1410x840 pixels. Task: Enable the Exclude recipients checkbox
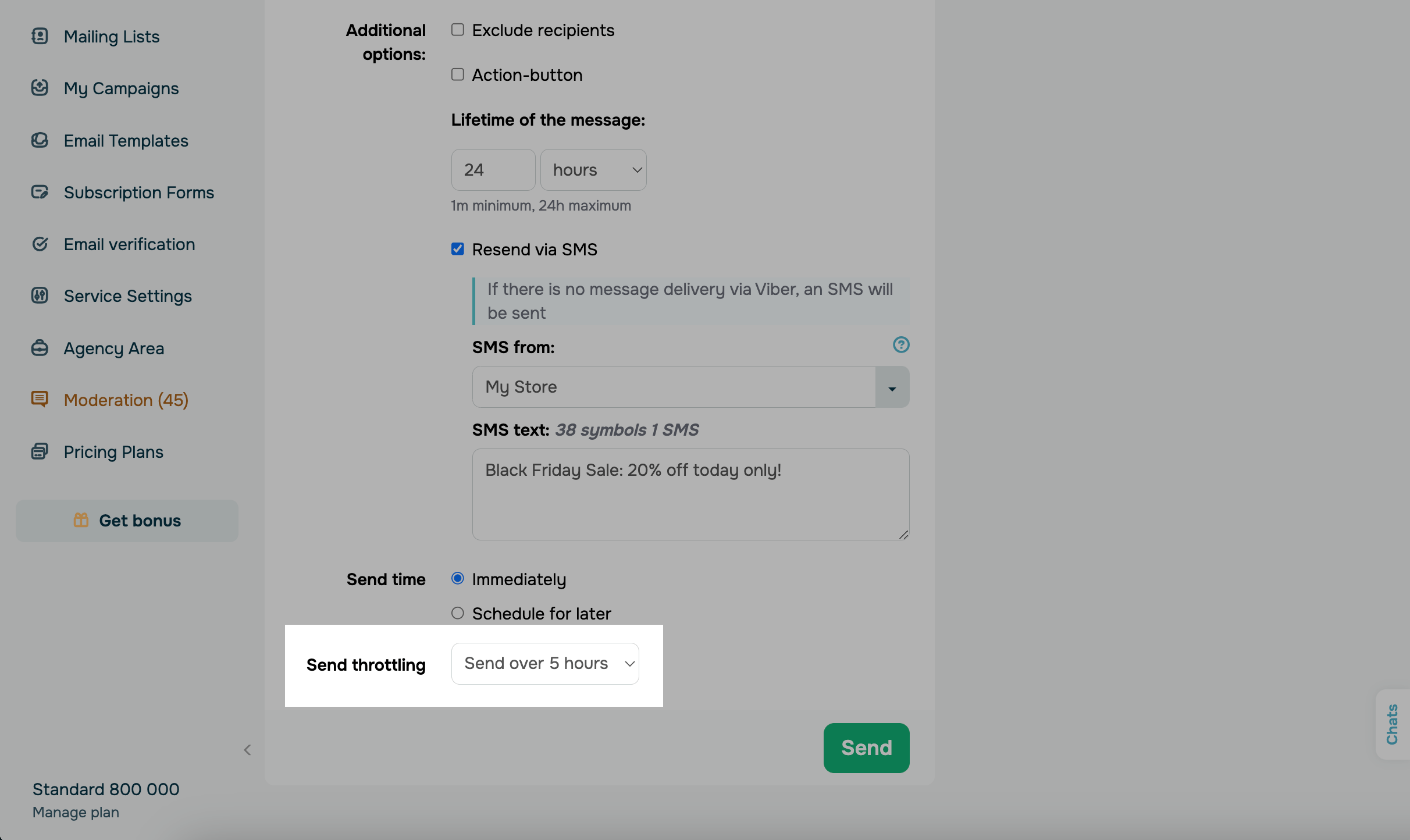pos(458,30)
